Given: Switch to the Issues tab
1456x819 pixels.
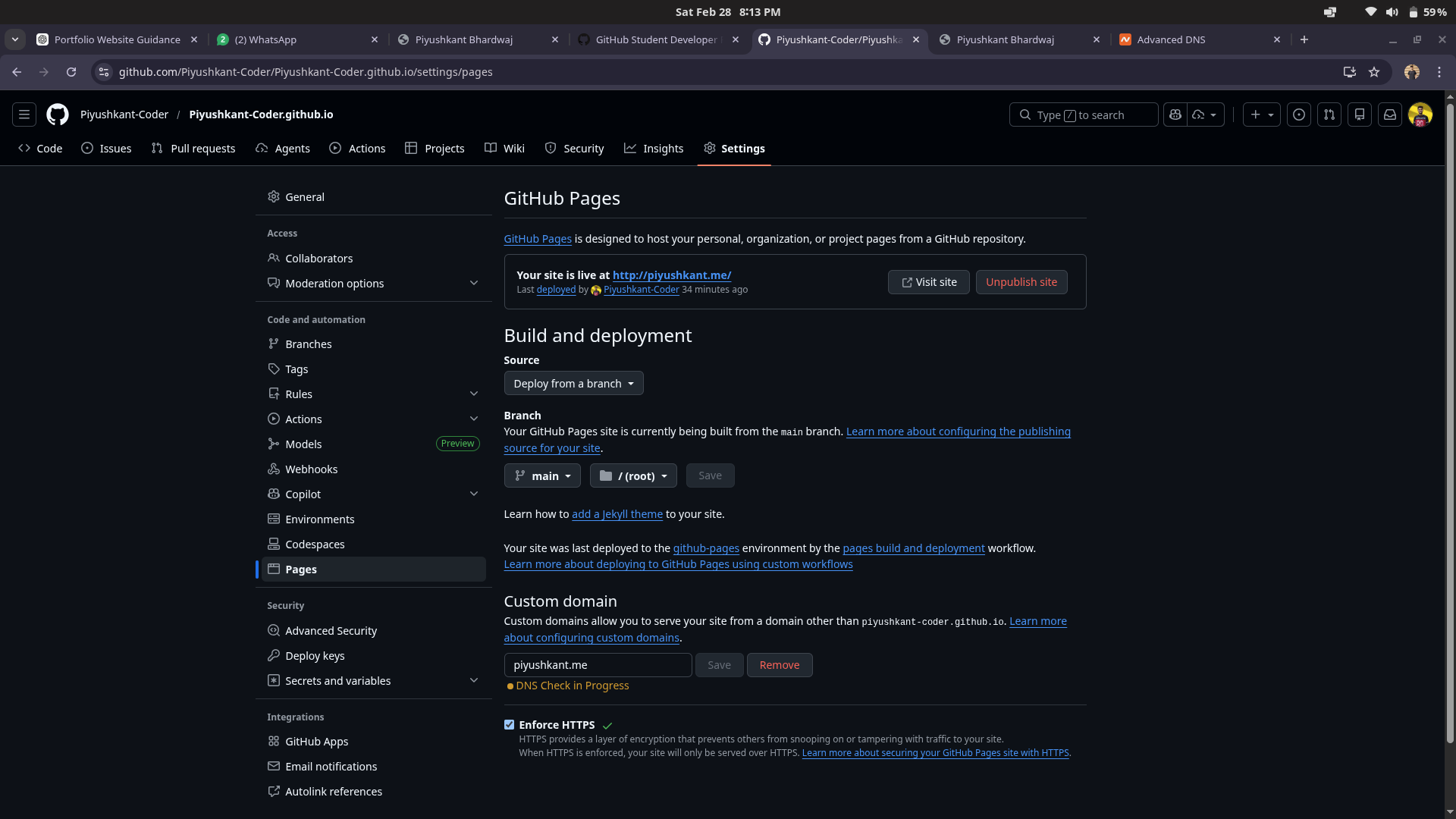Looking at the screenshot, I should 107,149.
